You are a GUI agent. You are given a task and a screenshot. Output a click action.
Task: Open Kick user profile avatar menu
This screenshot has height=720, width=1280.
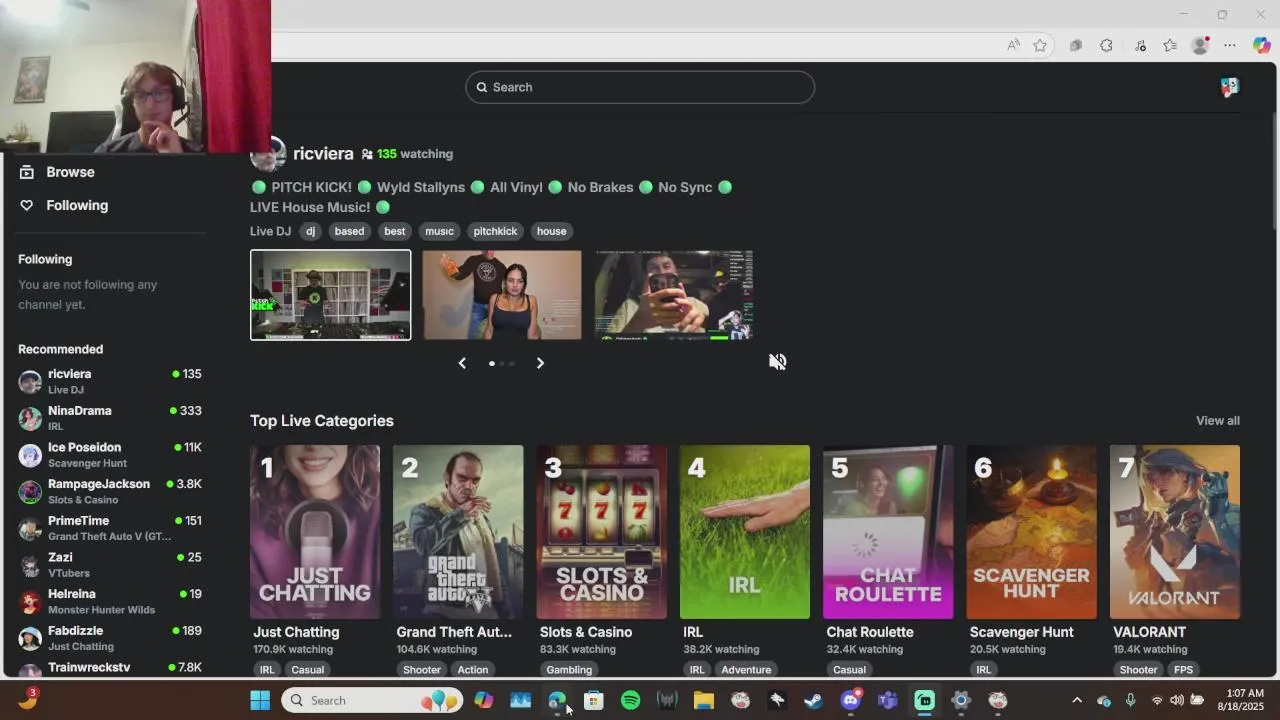pos(1230,87)
